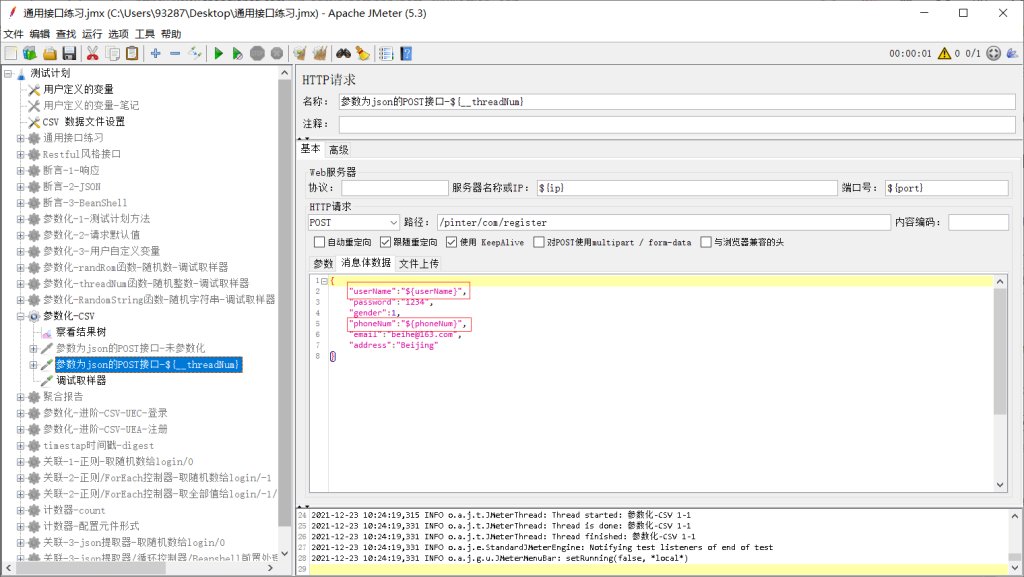The height and width of the screenshot is (577, 1024).
Task: Click Start no pauses icon
Action: [x=238, y=54]
